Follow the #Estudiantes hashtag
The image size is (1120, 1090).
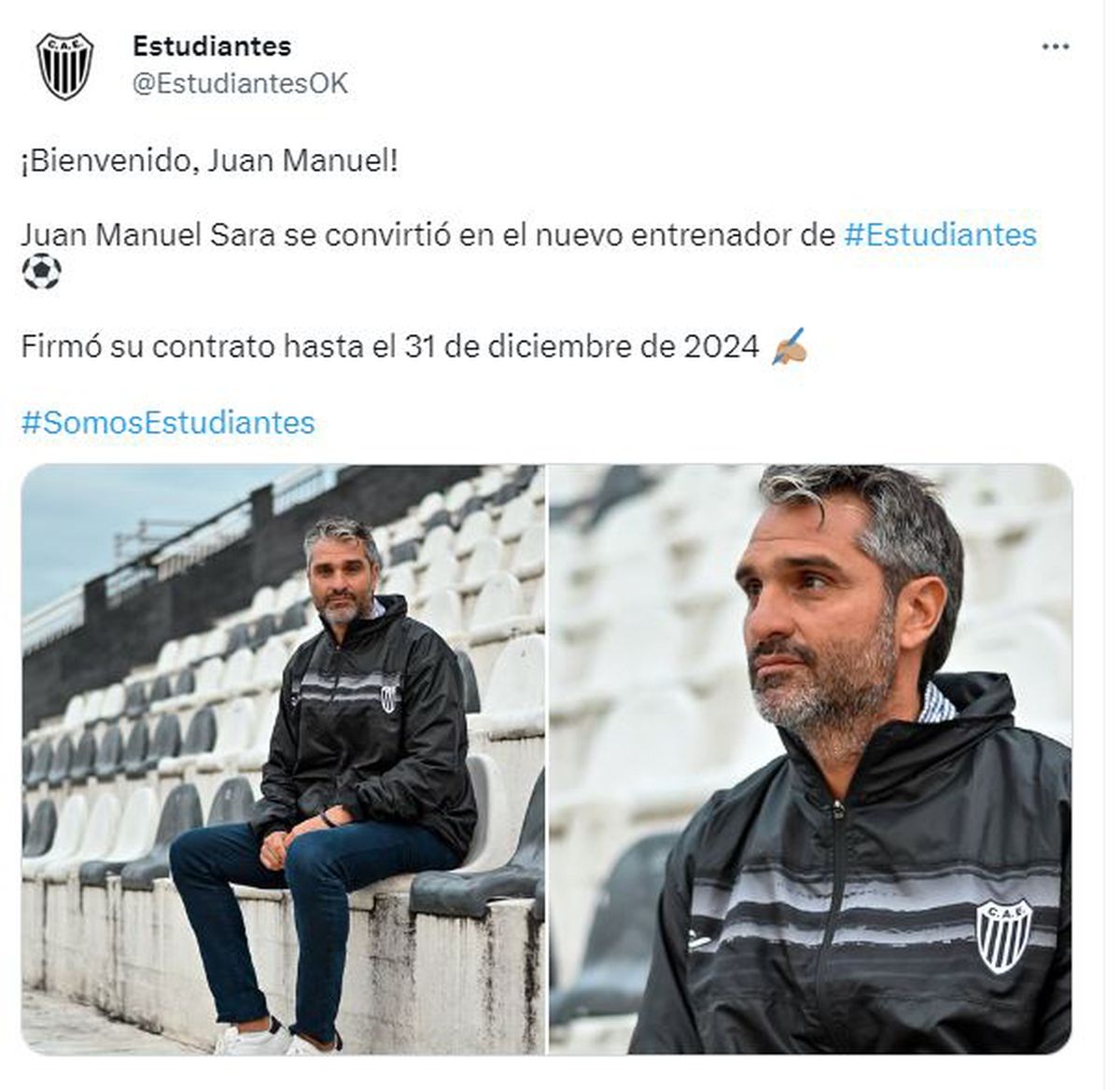[x=940, y=234]
